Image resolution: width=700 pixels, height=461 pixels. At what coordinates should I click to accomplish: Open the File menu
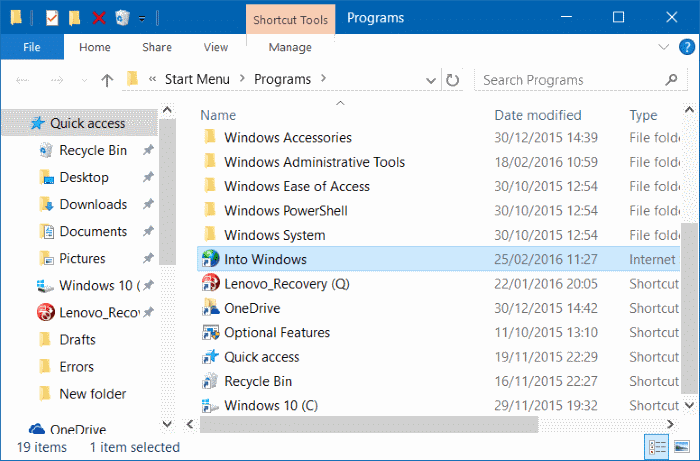pyautogui.click(x=32, y=47)
